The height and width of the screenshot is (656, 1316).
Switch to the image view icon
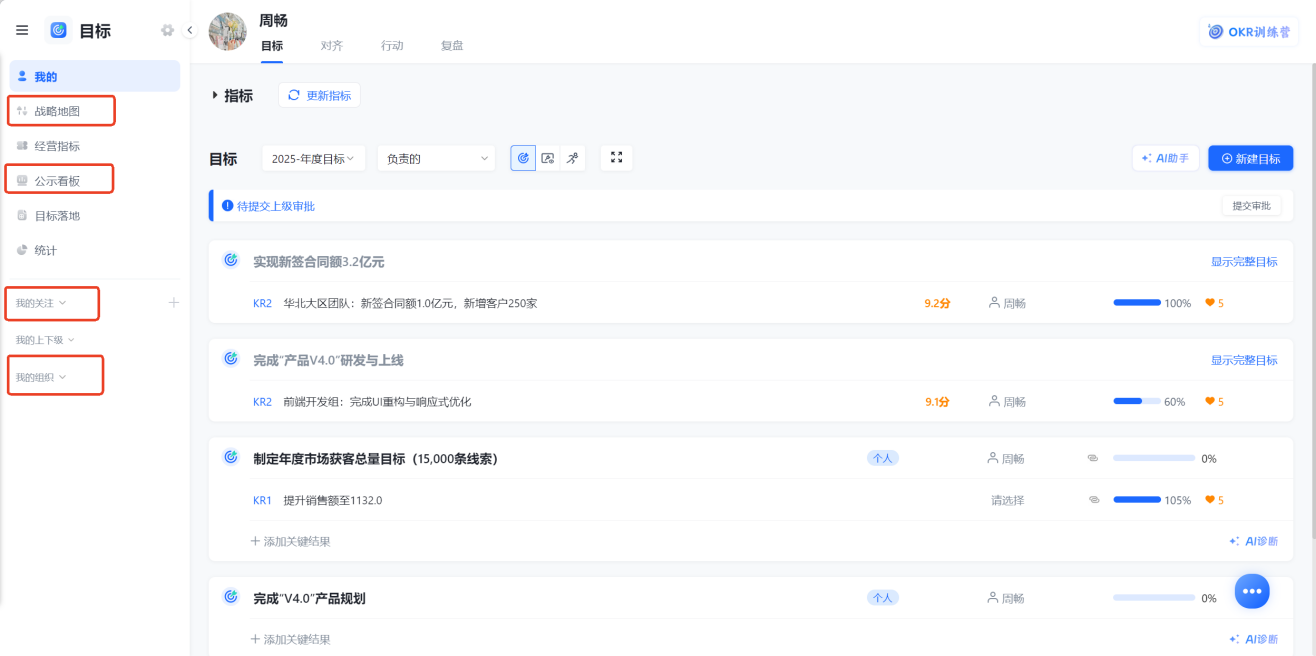coord(547,158)
